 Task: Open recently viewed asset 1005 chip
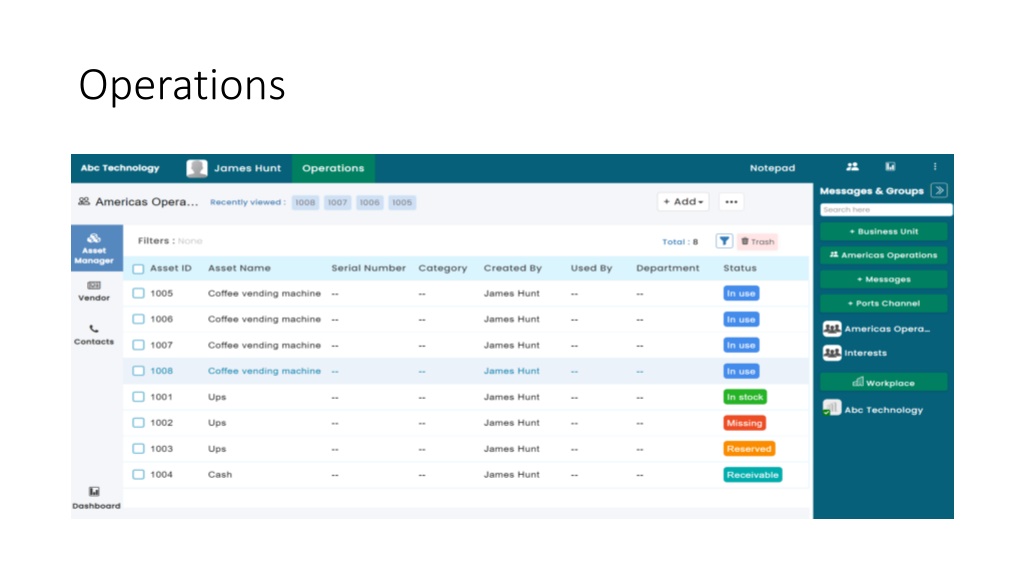click(x=402, y=202)
